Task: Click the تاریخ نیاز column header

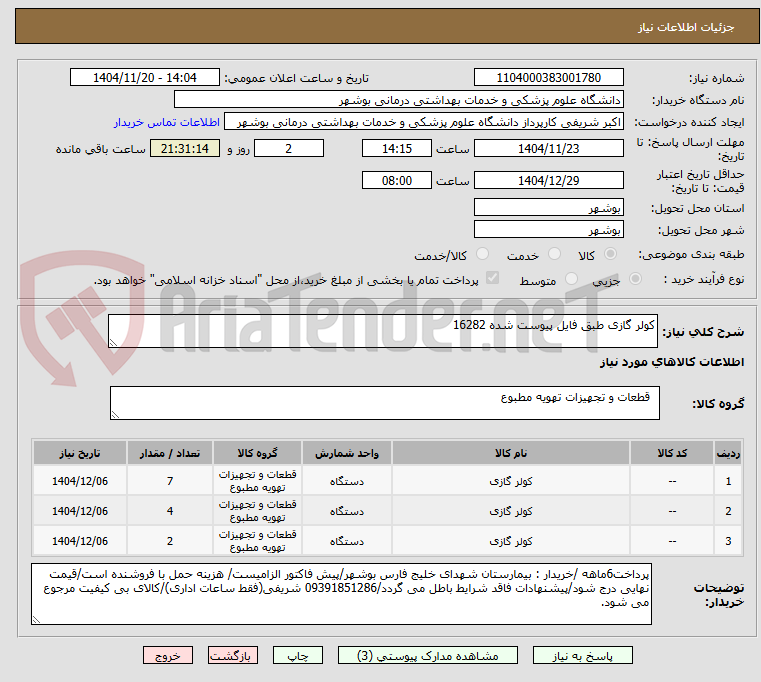Action: pos(80,453)
